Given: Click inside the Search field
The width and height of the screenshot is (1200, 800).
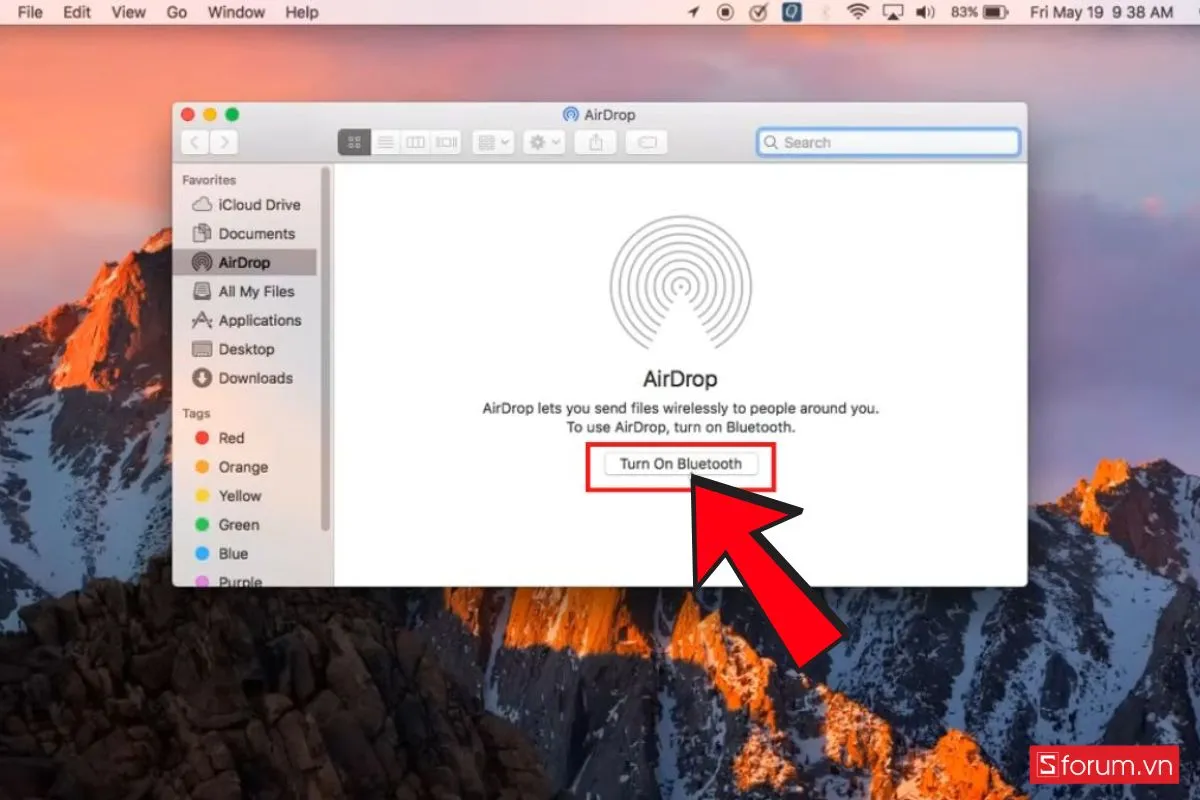Looking at the screenshot, I should [886, 142].
